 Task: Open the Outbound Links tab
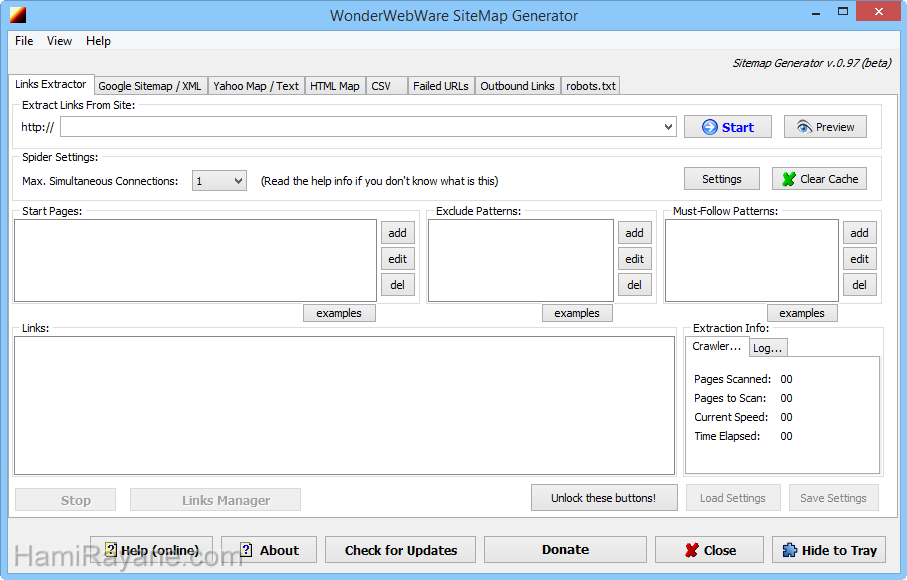517,86
